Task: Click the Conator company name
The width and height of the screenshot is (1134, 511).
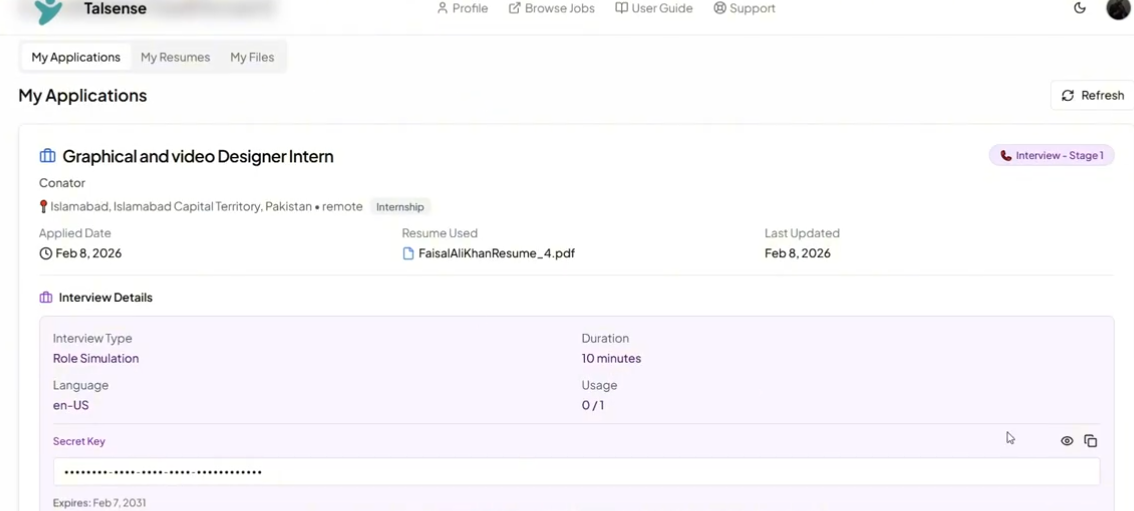Action: click(x=62, y=183)
